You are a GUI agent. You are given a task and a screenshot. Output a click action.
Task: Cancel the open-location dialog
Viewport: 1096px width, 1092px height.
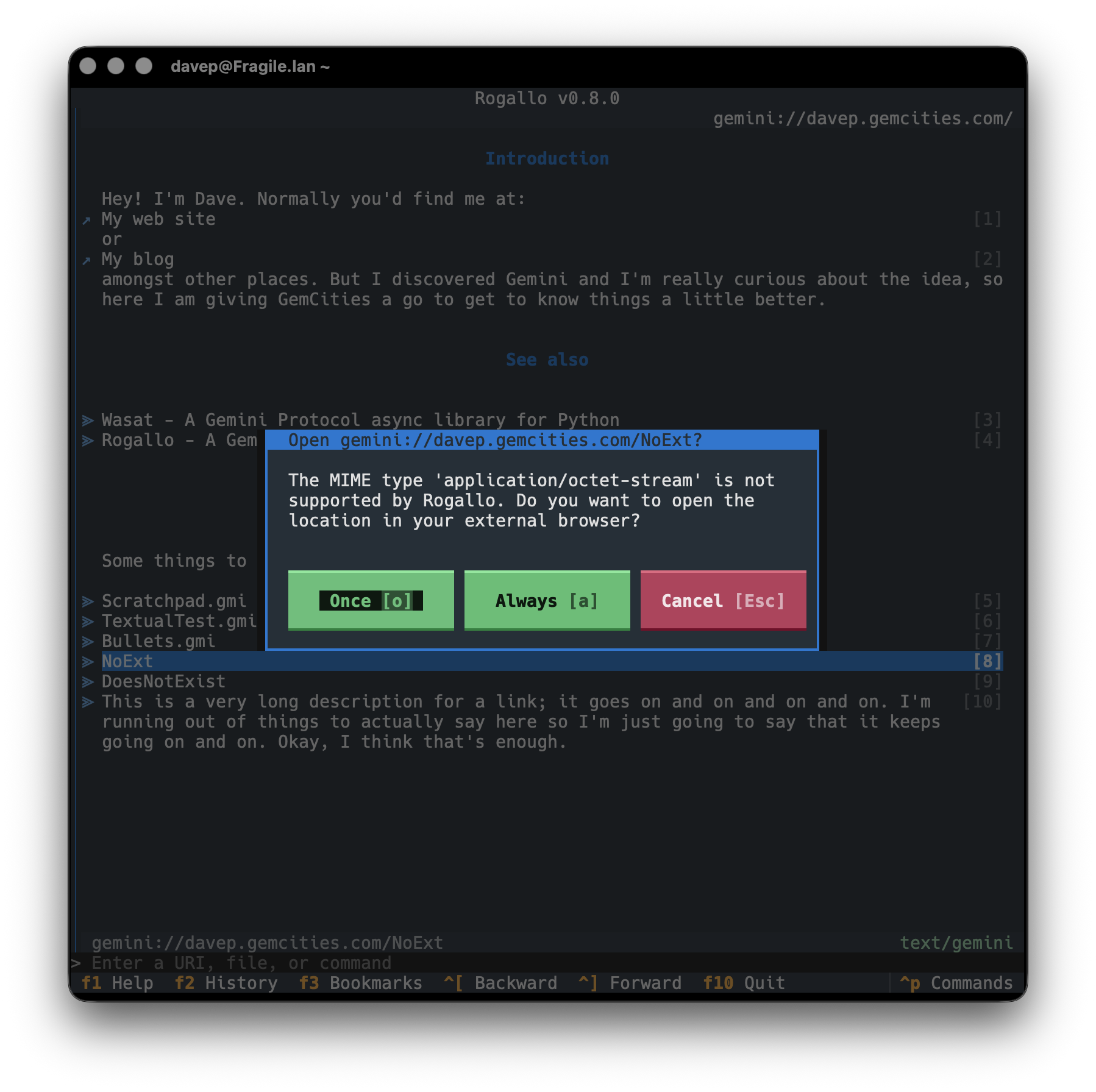pos(723,600)
